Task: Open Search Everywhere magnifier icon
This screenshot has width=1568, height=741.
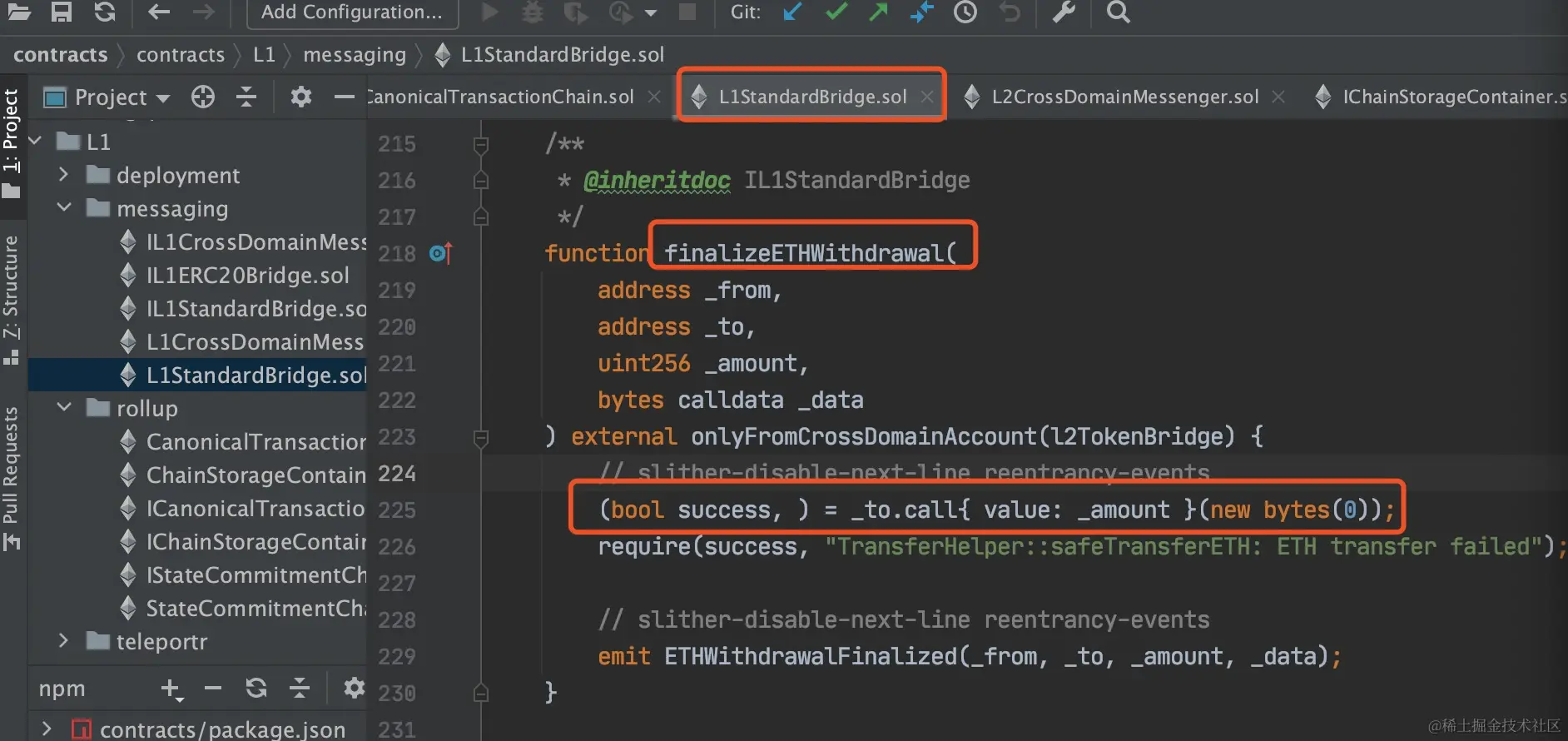Action: point(1119,12)
